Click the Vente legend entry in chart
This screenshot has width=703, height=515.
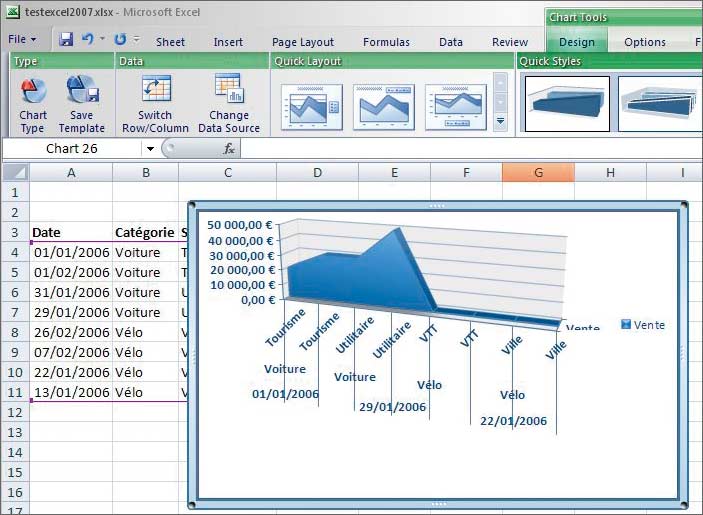click(x=643, y=325)
